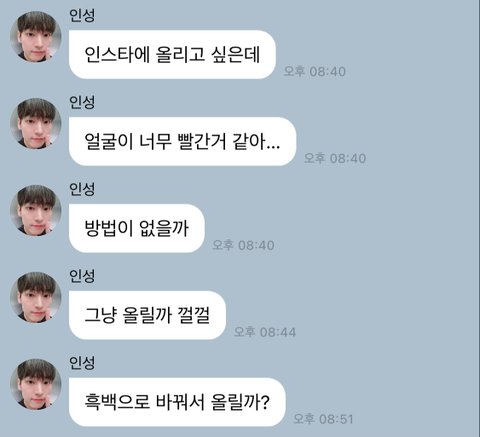The height and width of the screenshot is (437, 480).
Task: Tap the avatar next to '얼굴이 너무 빨간거 같아...'
Action: [36, 124]
